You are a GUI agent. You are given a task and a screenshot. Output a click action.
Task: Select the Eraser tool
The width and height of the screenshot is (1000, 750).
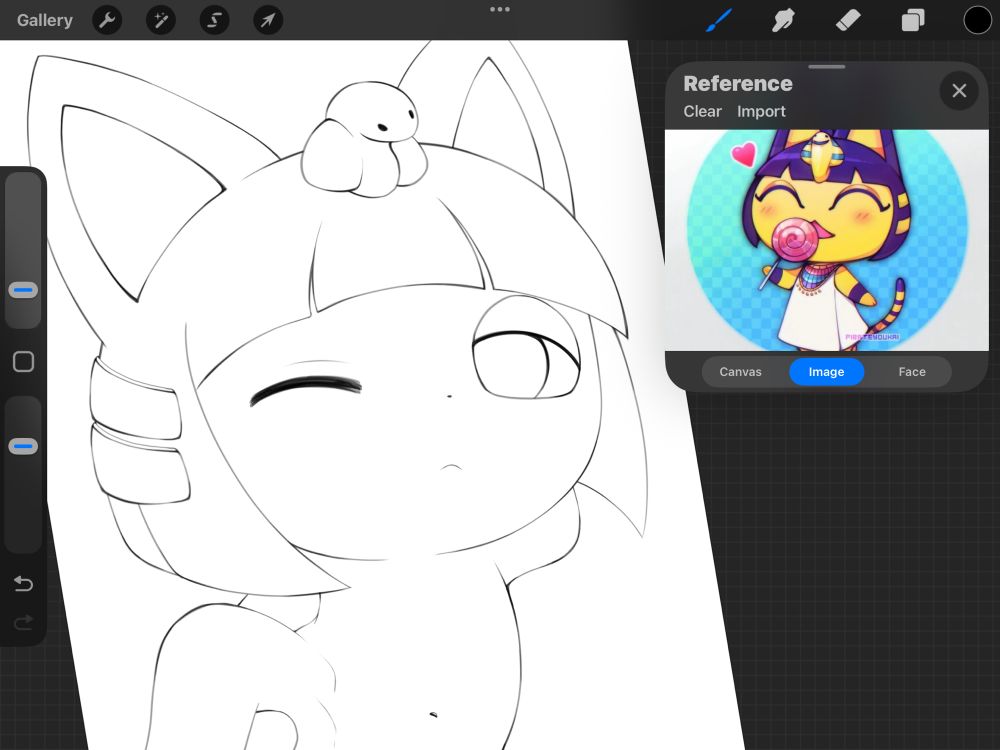coord(848,20)
